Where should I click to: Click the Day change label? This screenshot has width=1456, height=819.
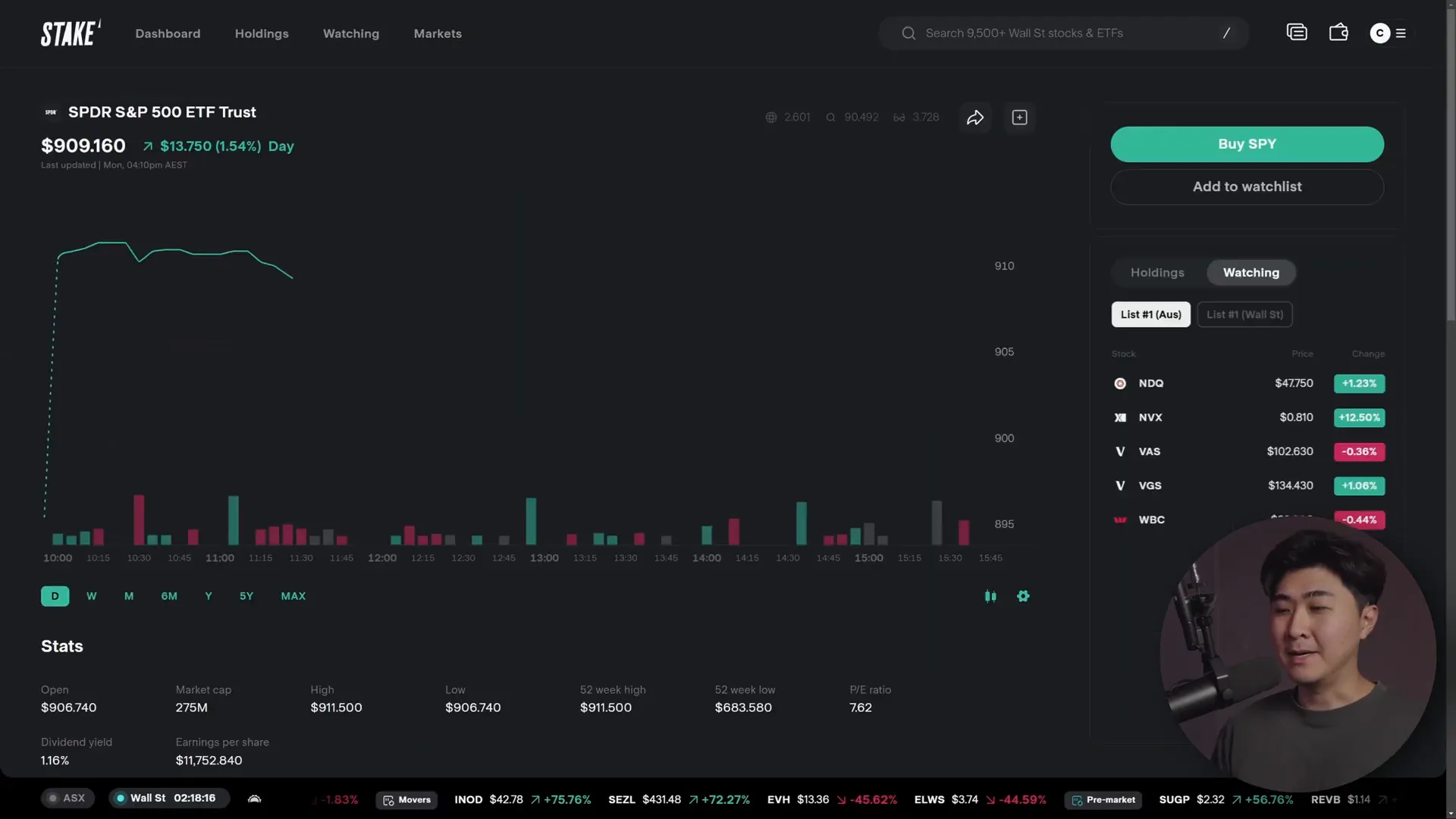tap(281, 146)
